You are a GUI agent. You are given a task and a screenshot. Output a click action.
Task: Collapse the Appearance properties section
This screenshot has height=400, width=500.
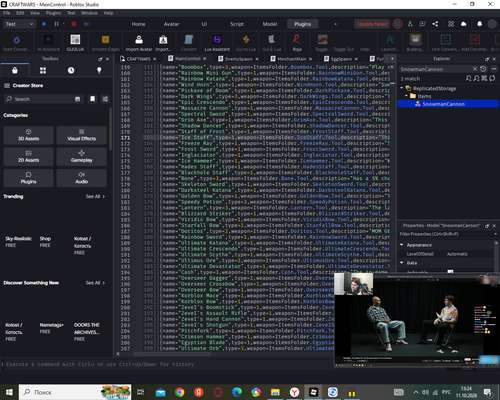[402, 245]
